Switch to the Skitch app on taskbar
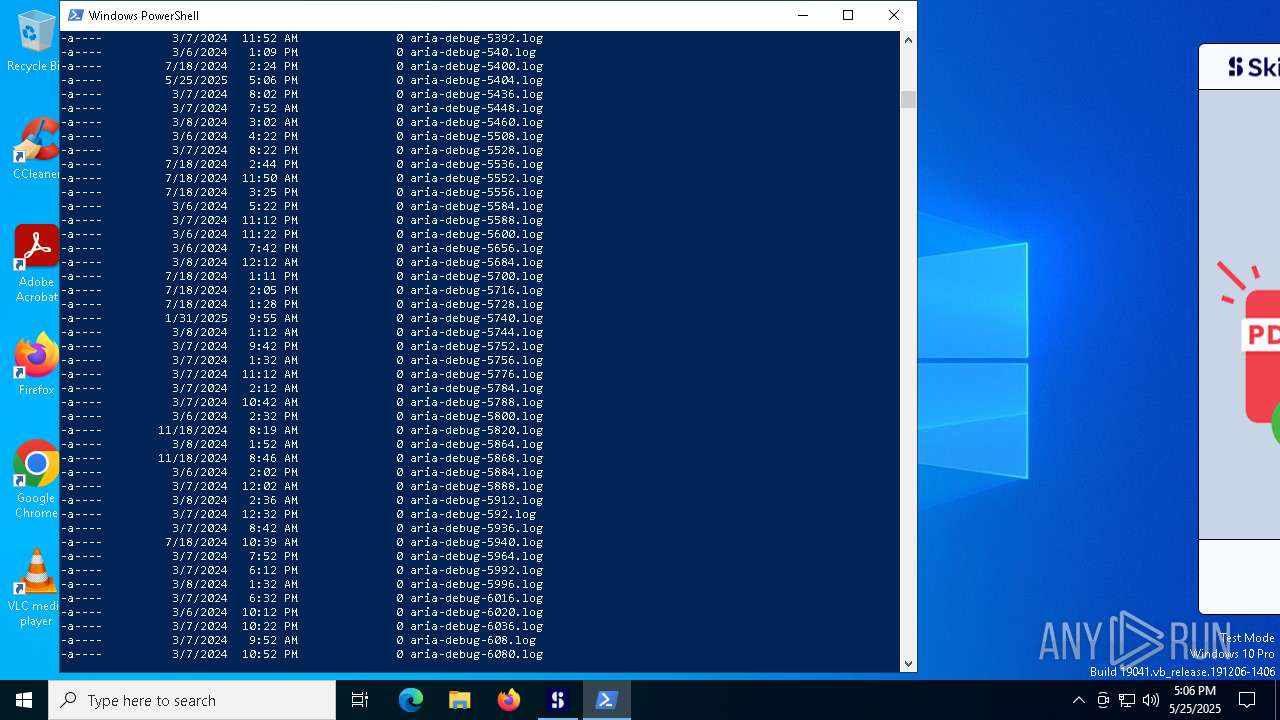The height and width of the screenshot is (720, 1280). point(558,700)
